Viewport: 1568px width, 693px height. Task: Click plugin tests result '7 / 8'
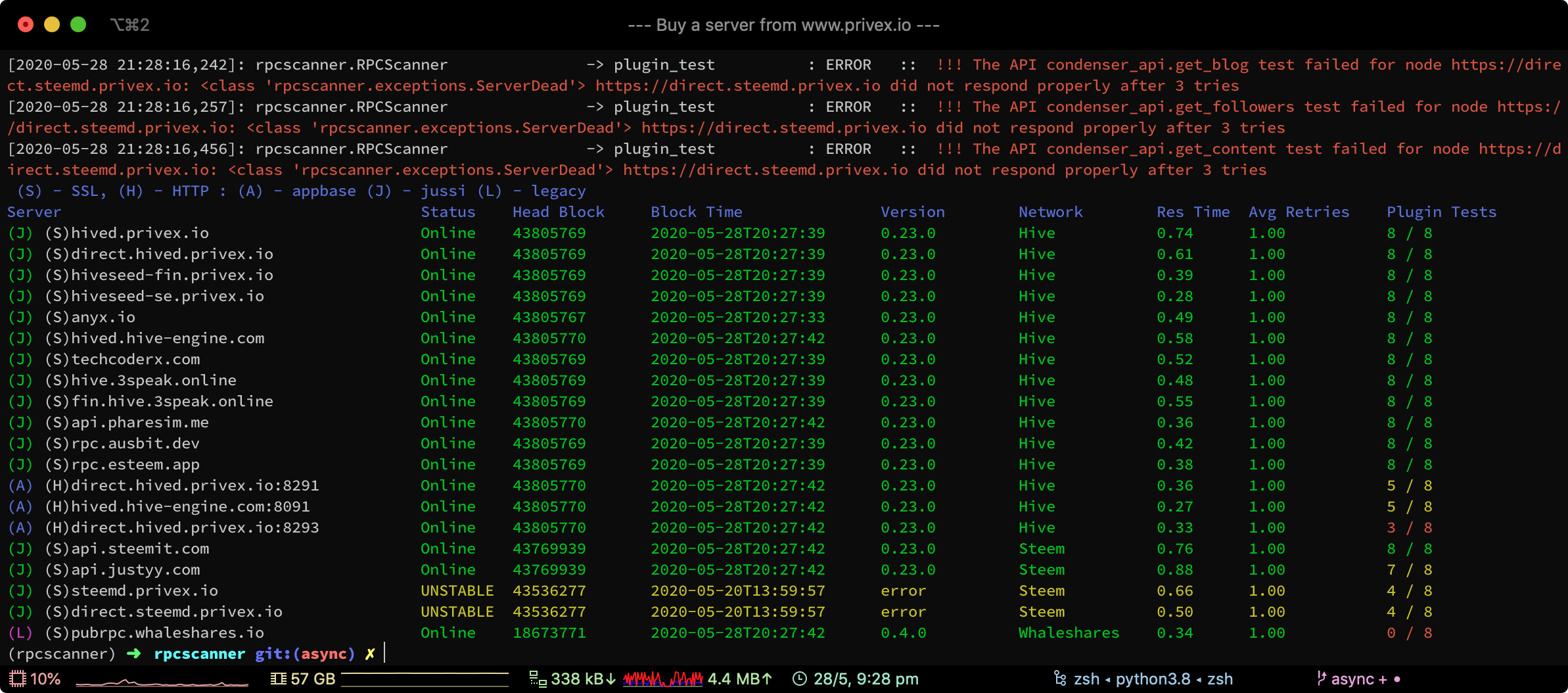coord(1410,569)
